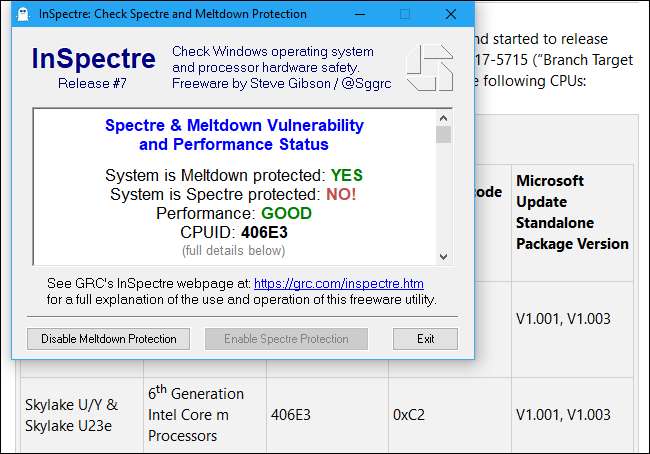The width and height of the screenshot is (650, 454).
Task: Maximize the InSpectre window
Action: tap(404, 15)
